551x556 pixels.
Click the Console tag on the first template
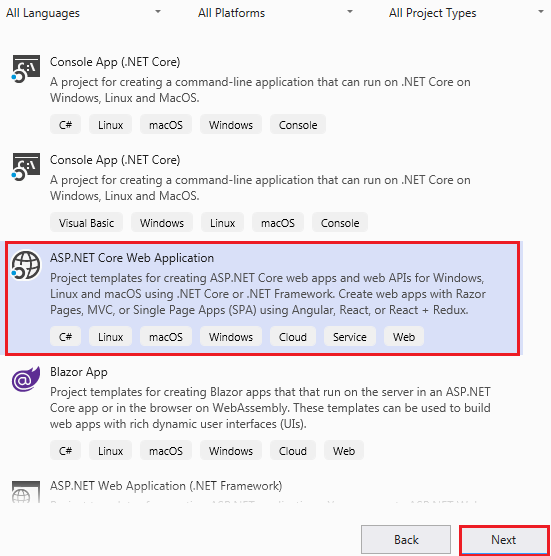[x=298, y=125]
